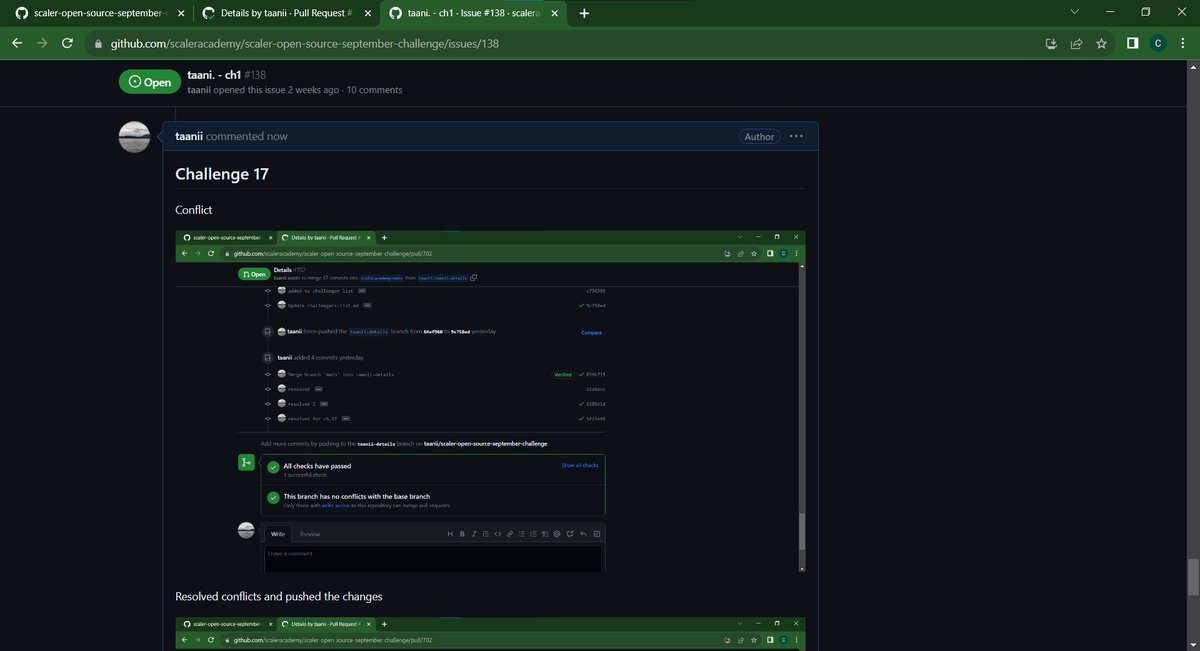
Task: Bookmark this page with the star icon
Action: (1100, 43)
